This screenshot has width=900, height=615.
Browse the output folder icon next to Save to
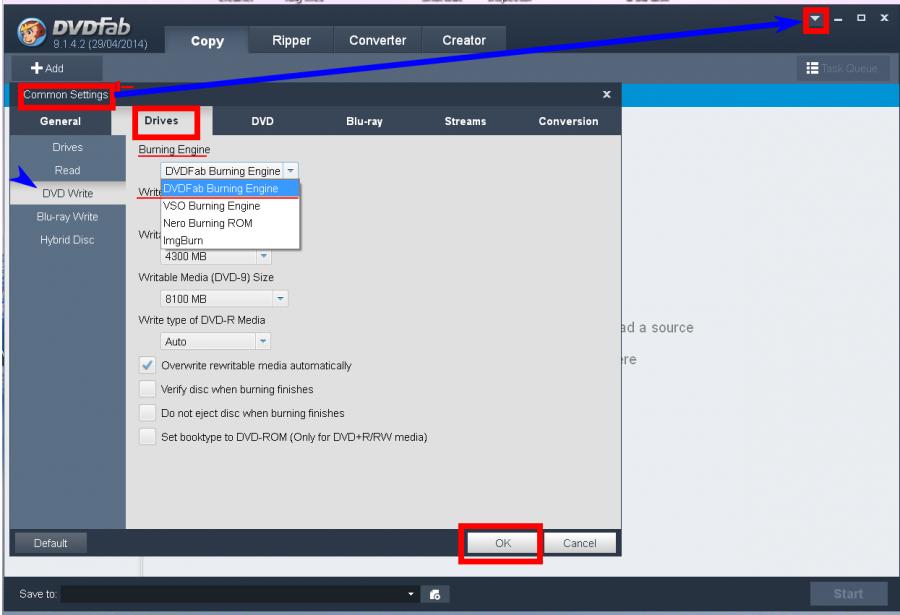435,594
